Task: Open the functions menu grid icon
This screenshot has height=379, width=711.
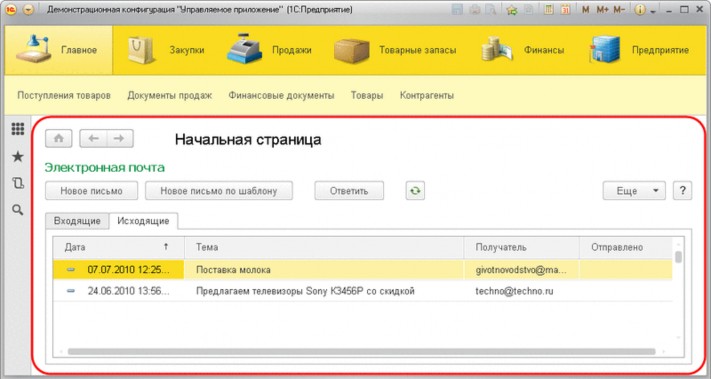Action: [18, 129]
